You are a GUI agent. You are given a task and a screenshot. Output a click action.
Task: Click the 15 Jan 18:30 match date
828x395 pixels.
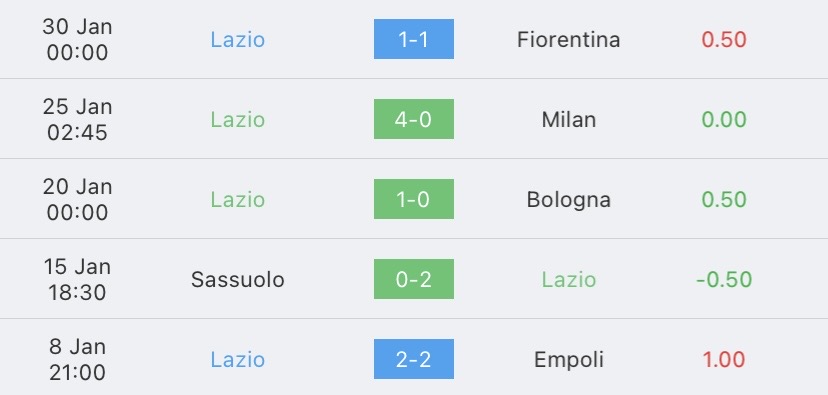point(77,279)
